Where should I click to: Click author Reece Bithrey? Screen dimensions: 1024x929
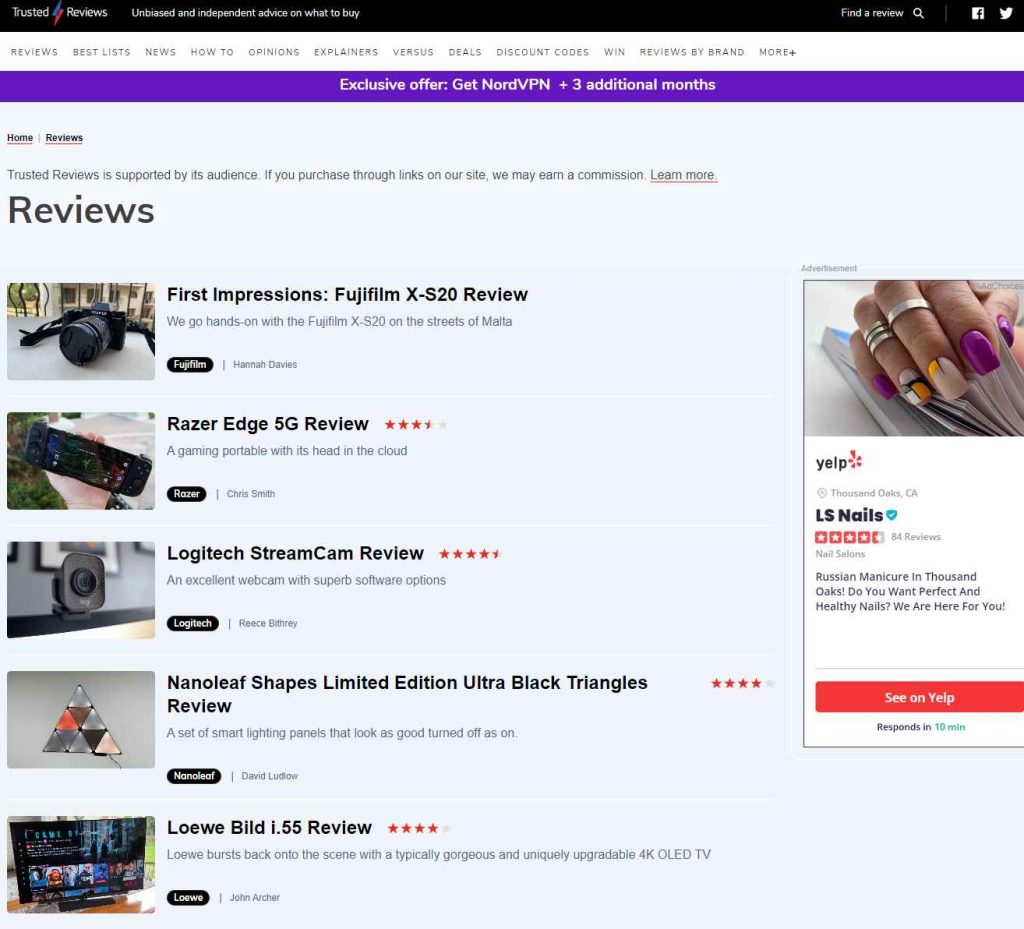click(268, 623)
